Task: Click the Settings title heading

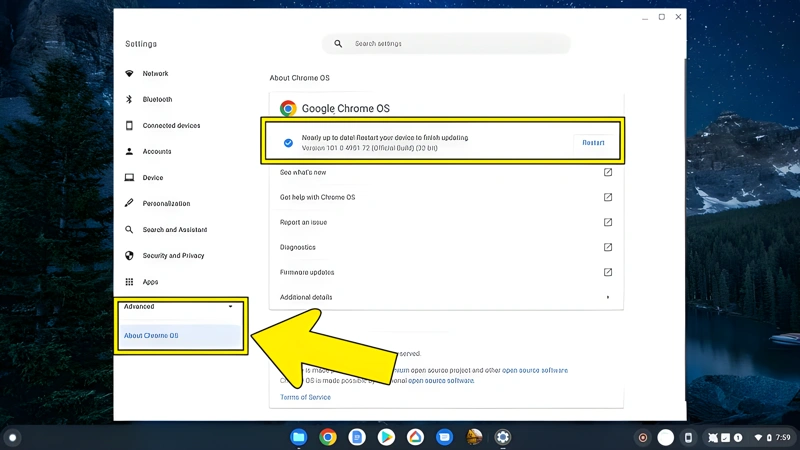Action: click(x=141, y=44)
